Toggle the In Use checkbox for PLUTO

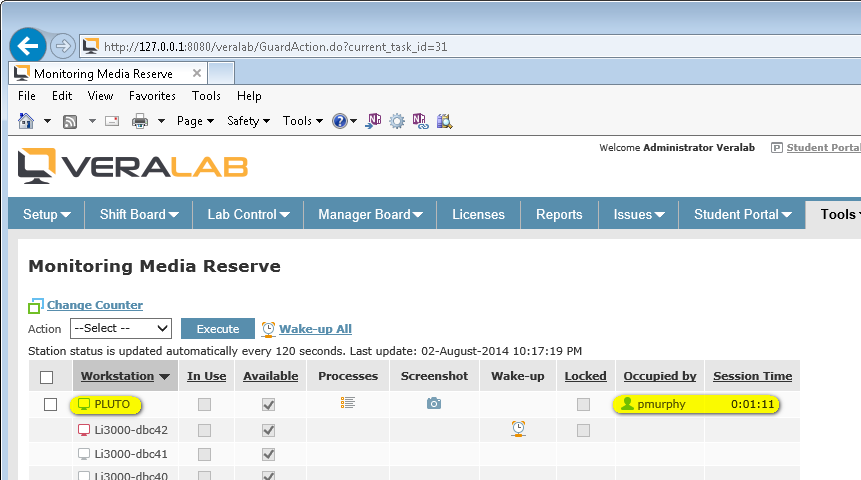tap(204, 405)
